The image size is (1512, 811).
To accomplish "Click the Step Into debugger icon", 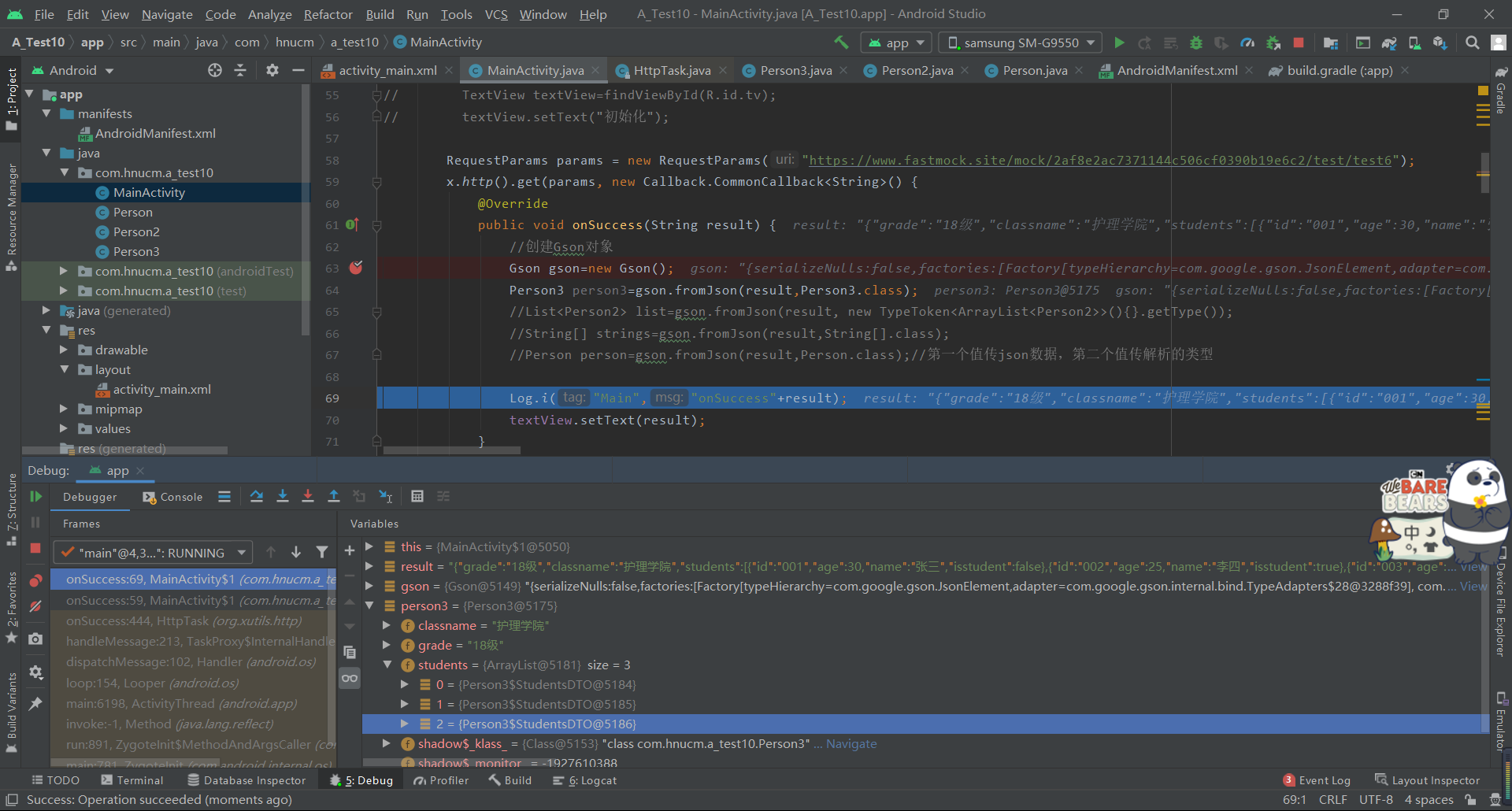I will 283,496.
